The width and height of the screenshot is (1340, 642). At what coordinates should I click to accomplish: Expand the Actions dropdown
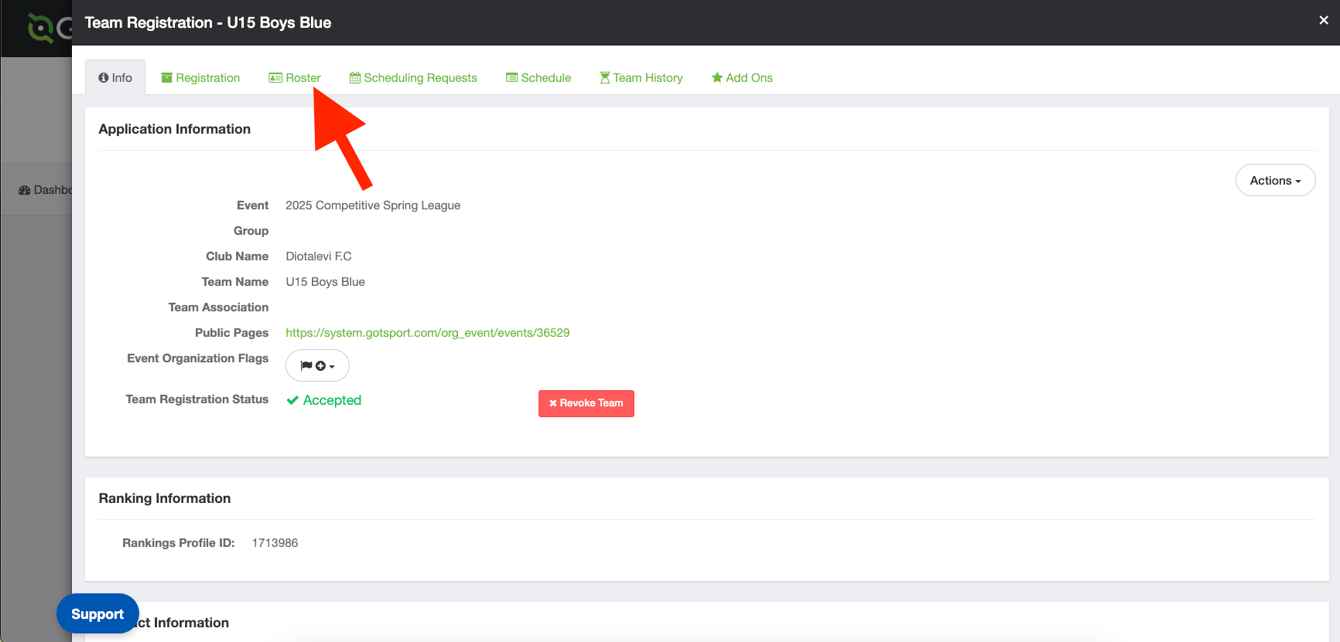[1275, 181]
